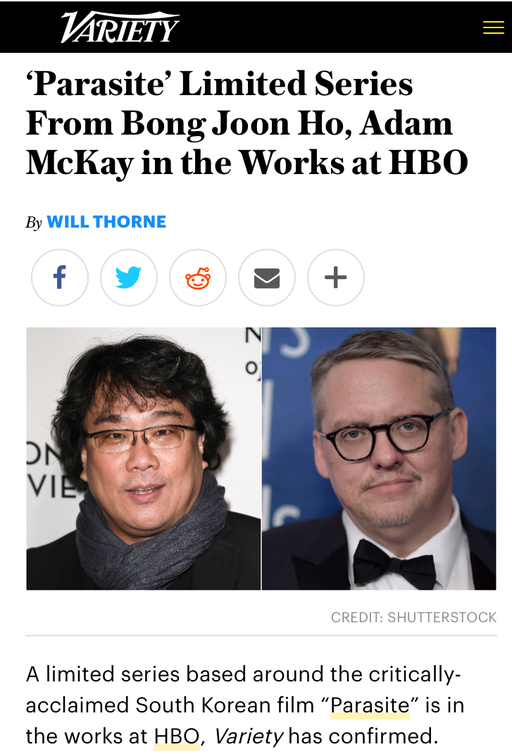Click the 'Parasite' Limited Series headline
This screenshot has height=754, width=512.
coord(247,123)
